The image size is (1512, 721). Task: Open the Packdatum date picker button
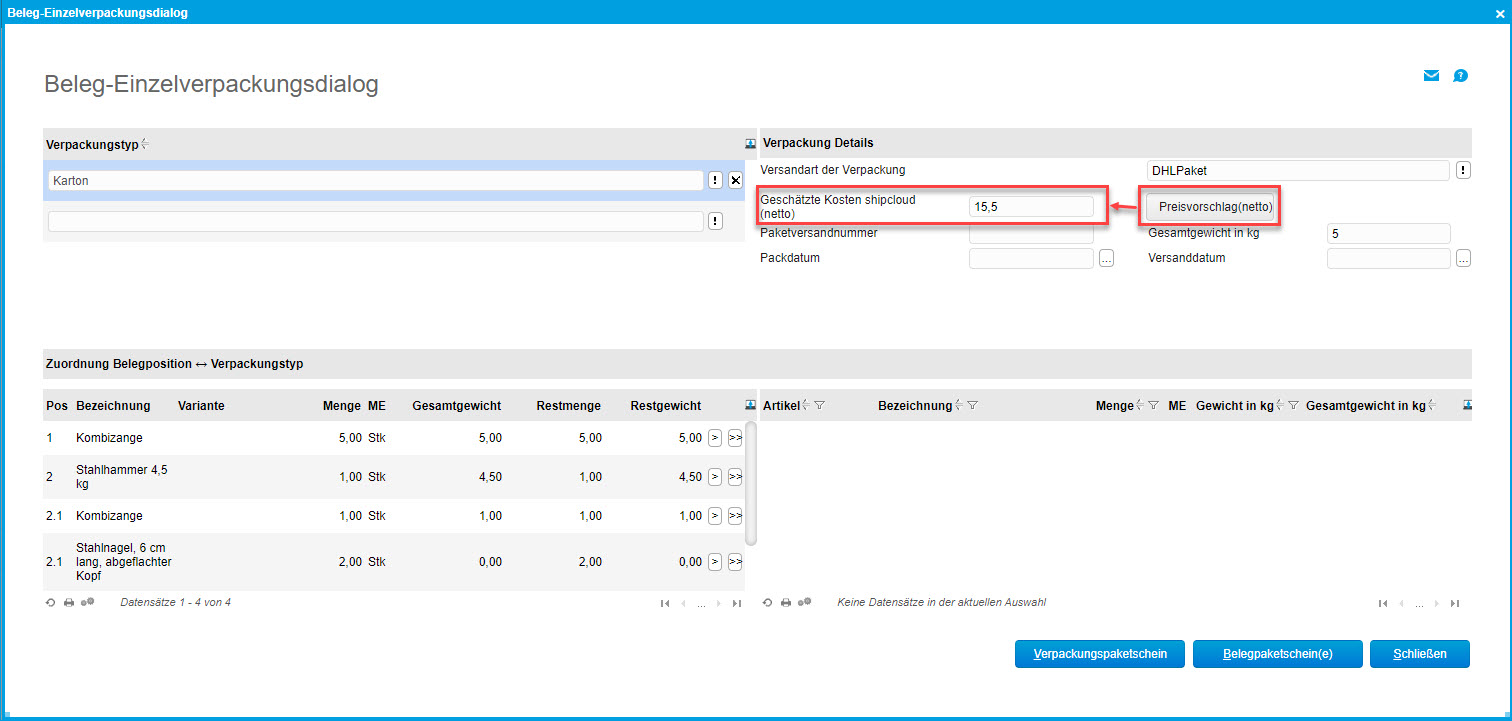(1106, 258)
